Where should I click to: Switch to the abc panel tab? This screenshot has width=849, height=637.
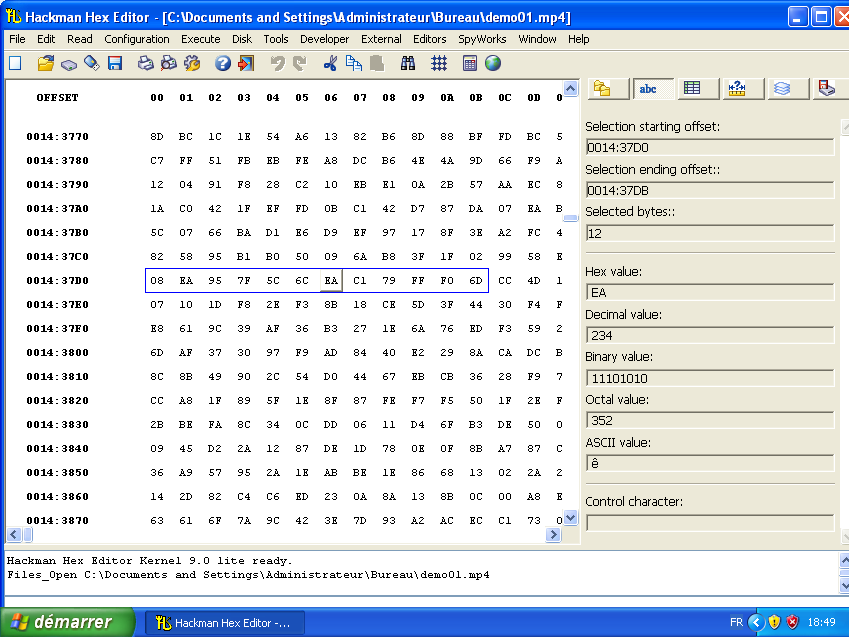pos(647,88)
